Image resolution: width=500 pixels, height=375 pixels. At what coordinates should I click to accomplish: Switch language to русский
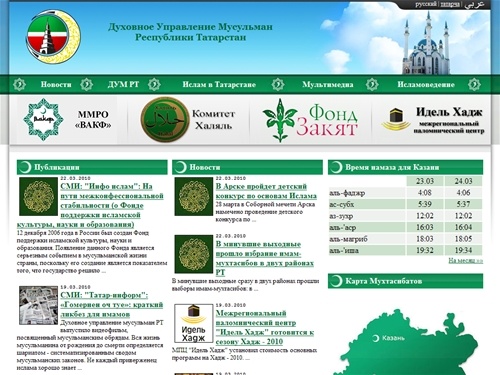(426, 4)
